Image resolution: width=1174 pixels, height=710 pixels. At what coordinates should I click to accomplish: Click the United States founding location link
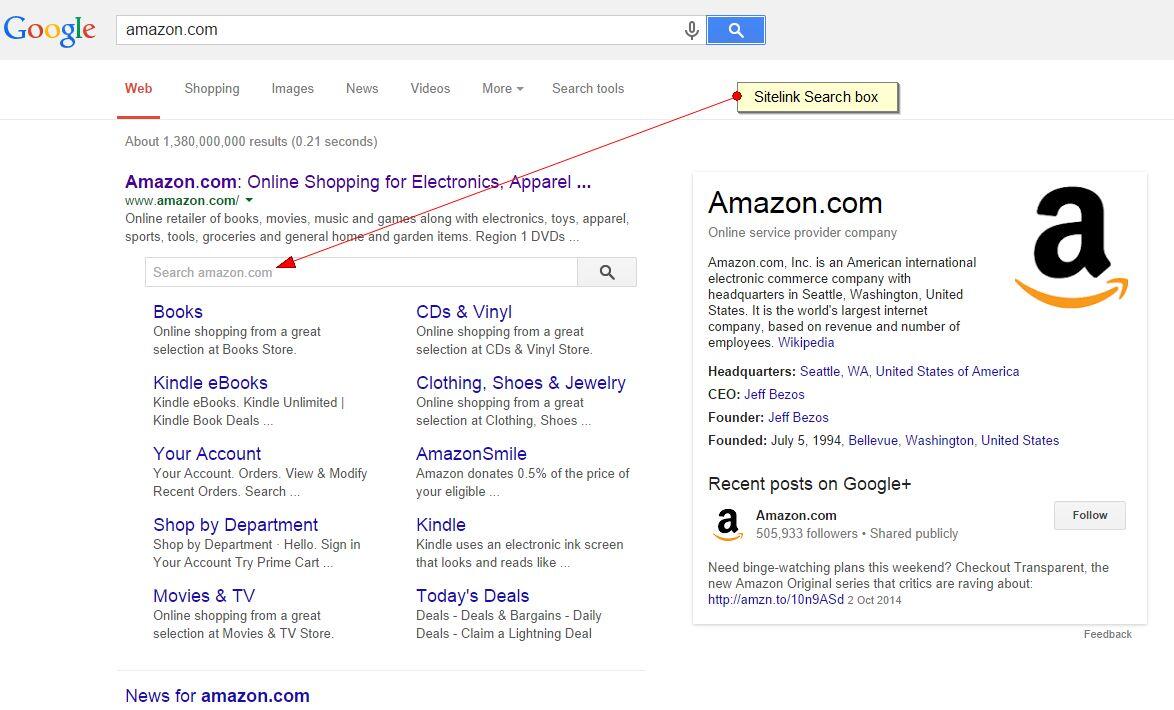click(1020, 441)
